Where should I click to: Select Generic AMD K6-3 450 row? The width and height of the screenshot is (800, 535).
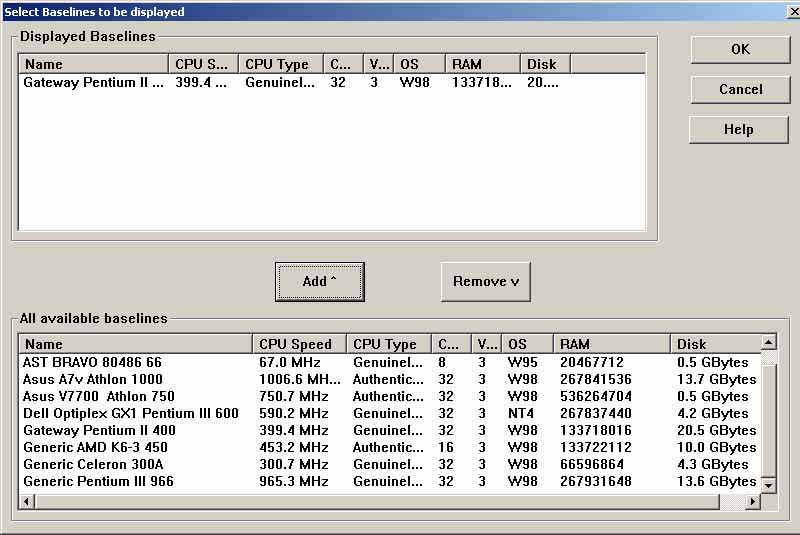click(x=95, y=447)
